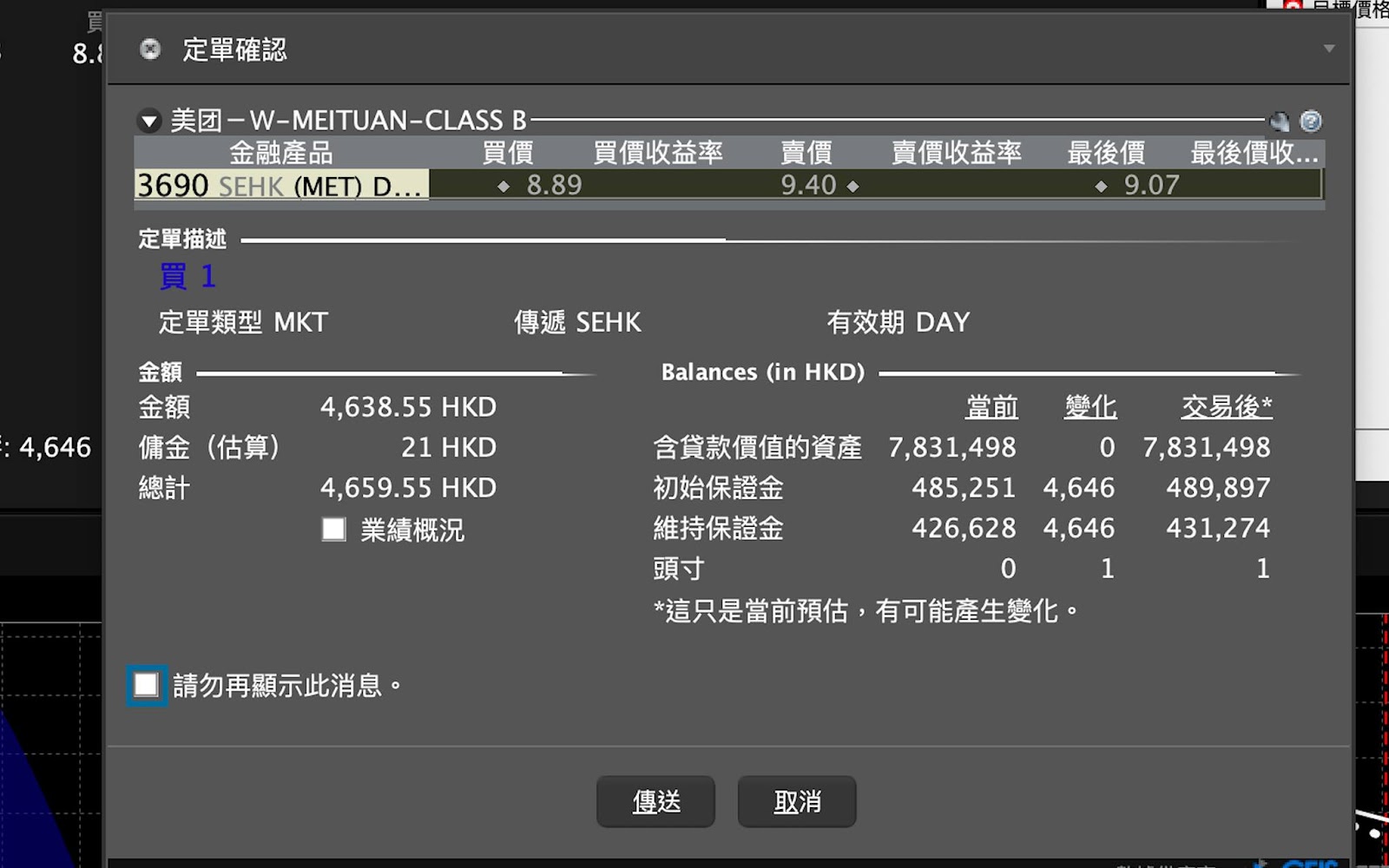
Task: Click current initial margin 485,251
Action: pyautogui.click(x=964, y=488)
